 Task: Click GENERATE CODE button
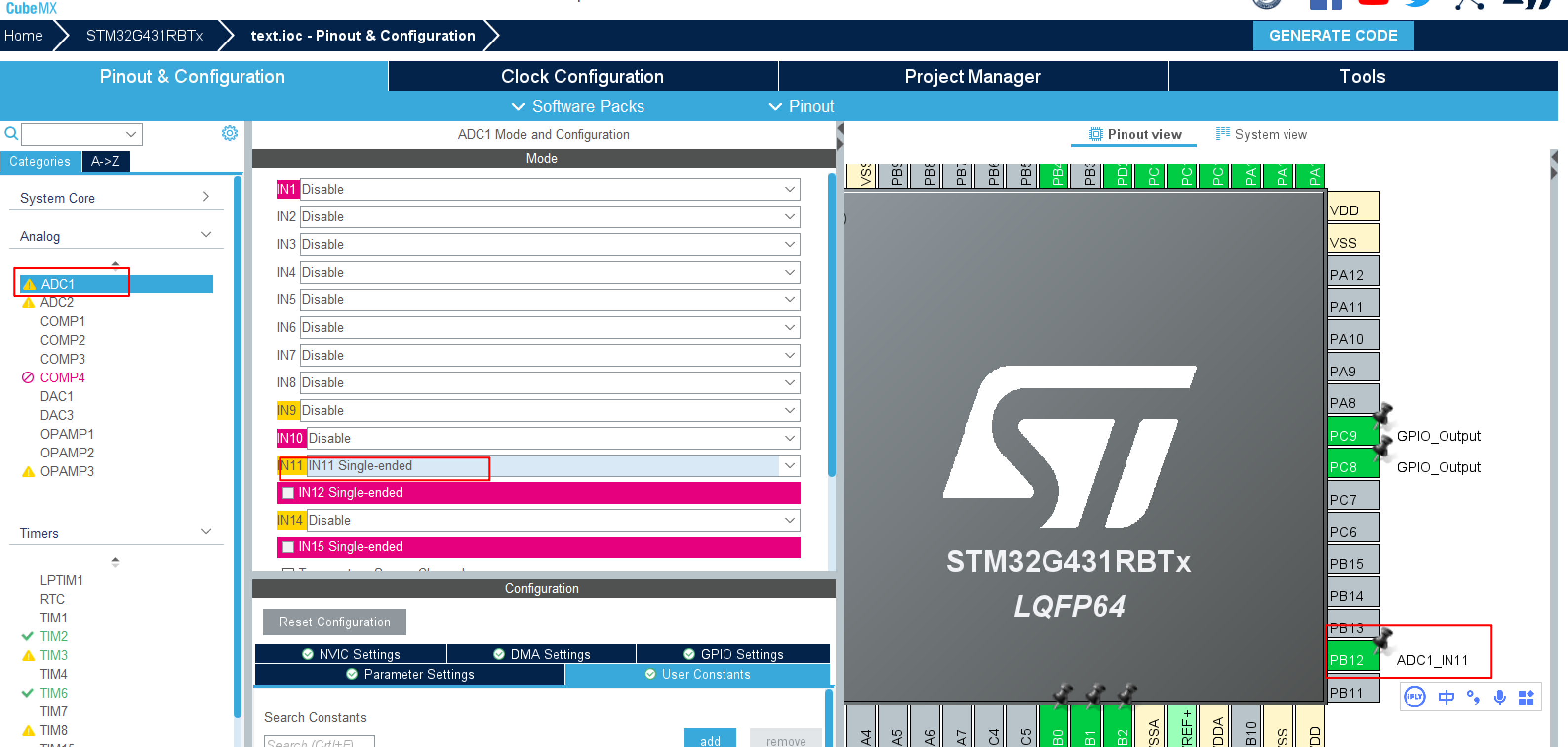(1332, 35)
